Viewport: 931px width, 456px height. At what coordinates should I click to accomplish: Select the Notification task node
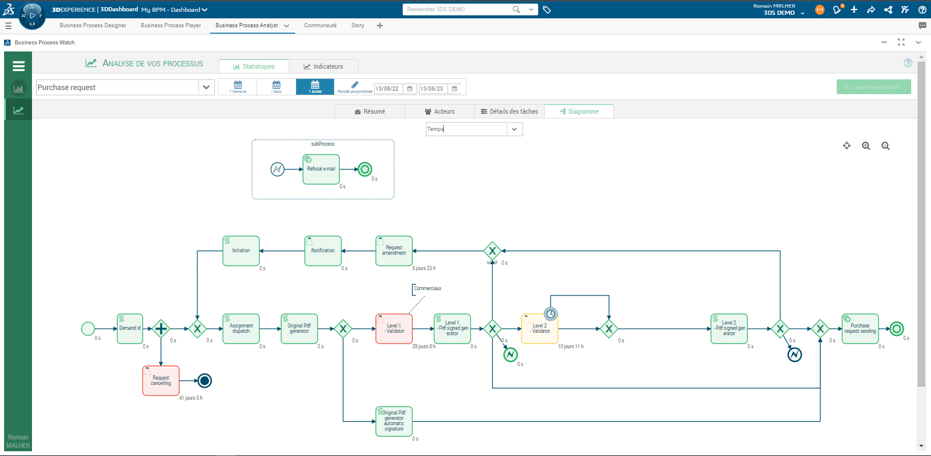click(x=324, y=251)
